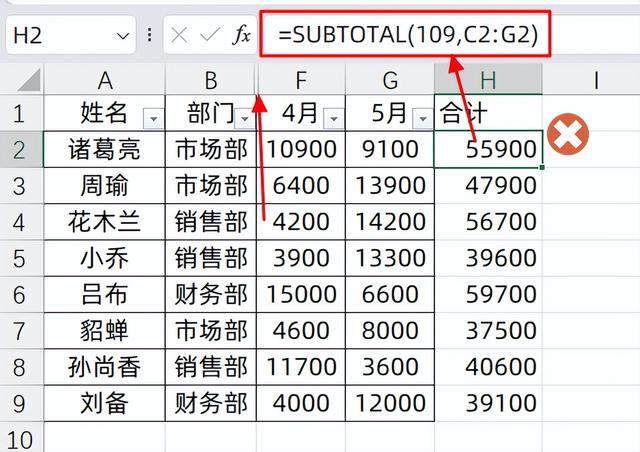Click the cell with value 6400
This screenshot has height=452, width=640.
[301, 186]
